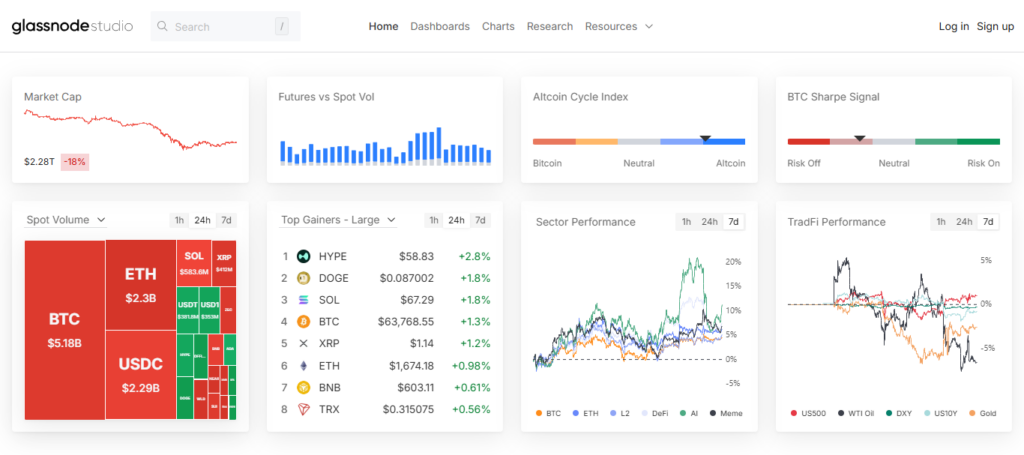The height and width of the screenshot is (455, 1024).
Task: Select 7d in Sector Performance card
Action: tap(733, 222)
